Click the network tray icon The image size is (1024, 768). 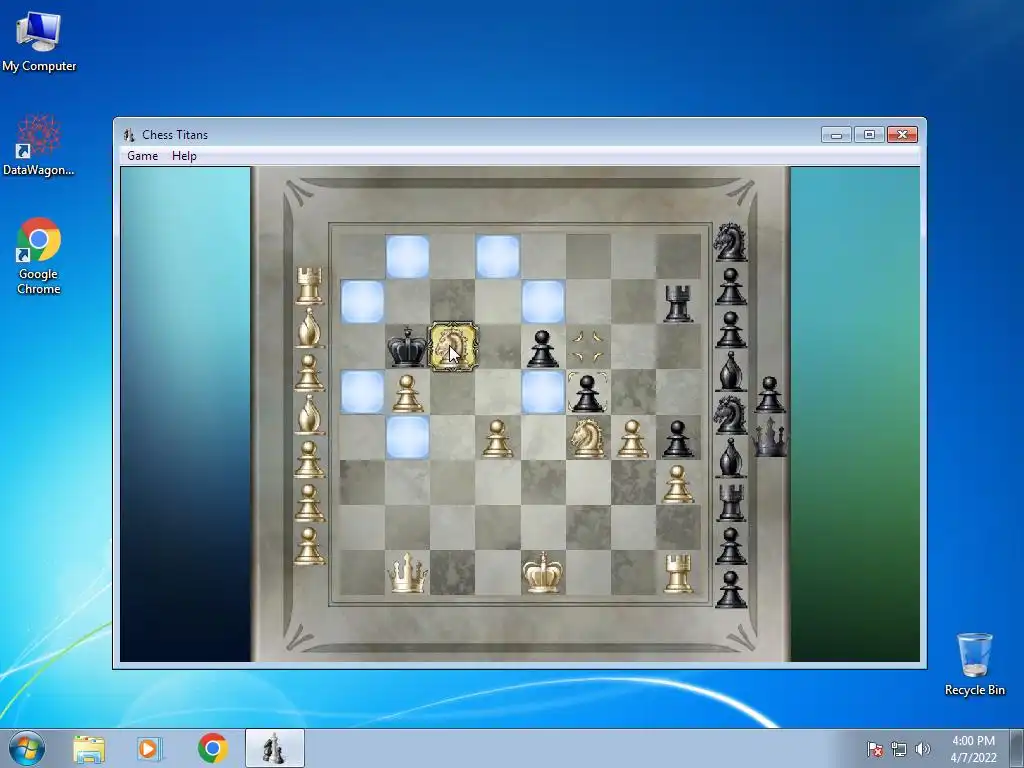pos(899,749)
